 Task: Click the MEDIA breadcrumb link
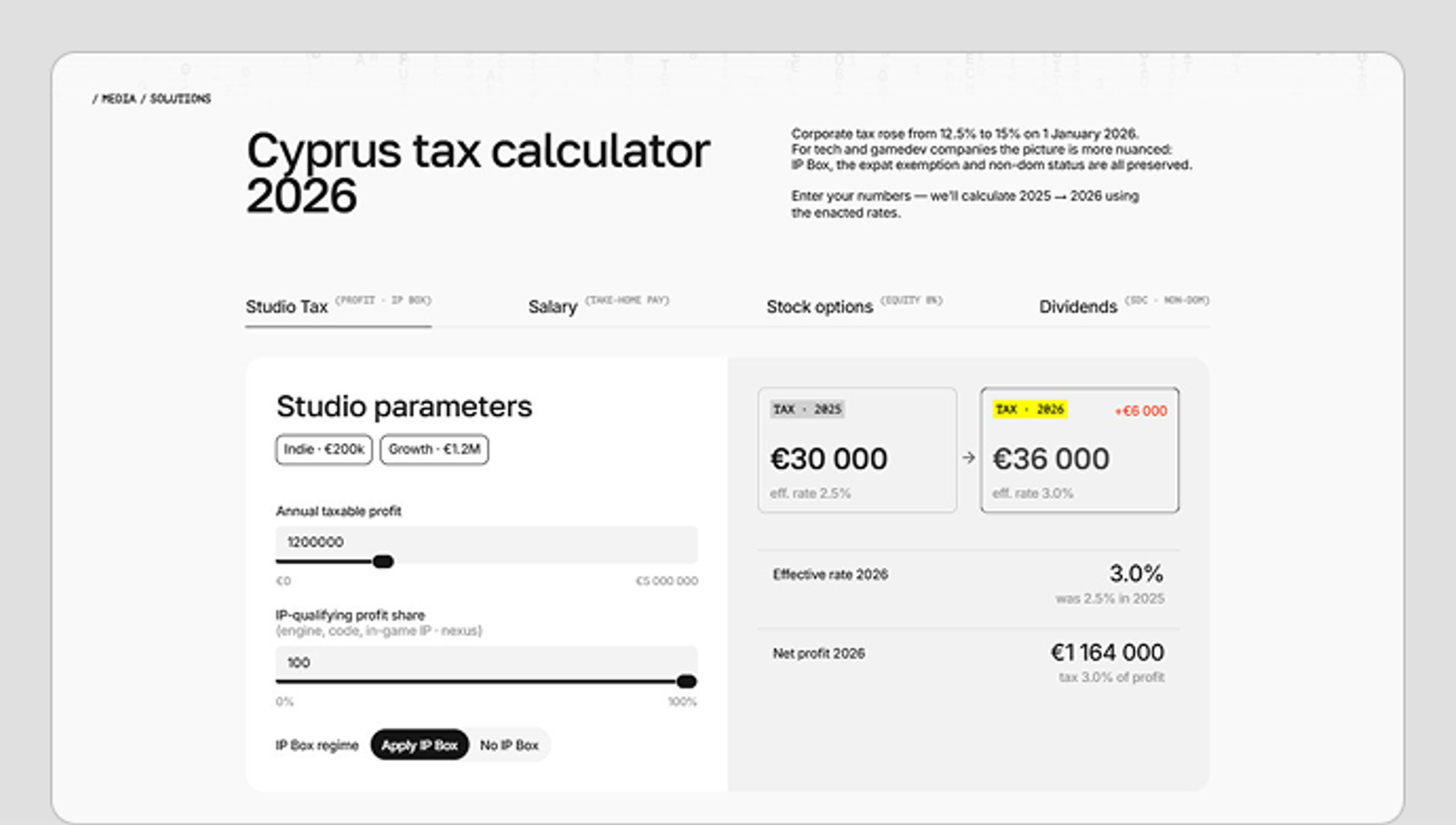click(118, 98)
